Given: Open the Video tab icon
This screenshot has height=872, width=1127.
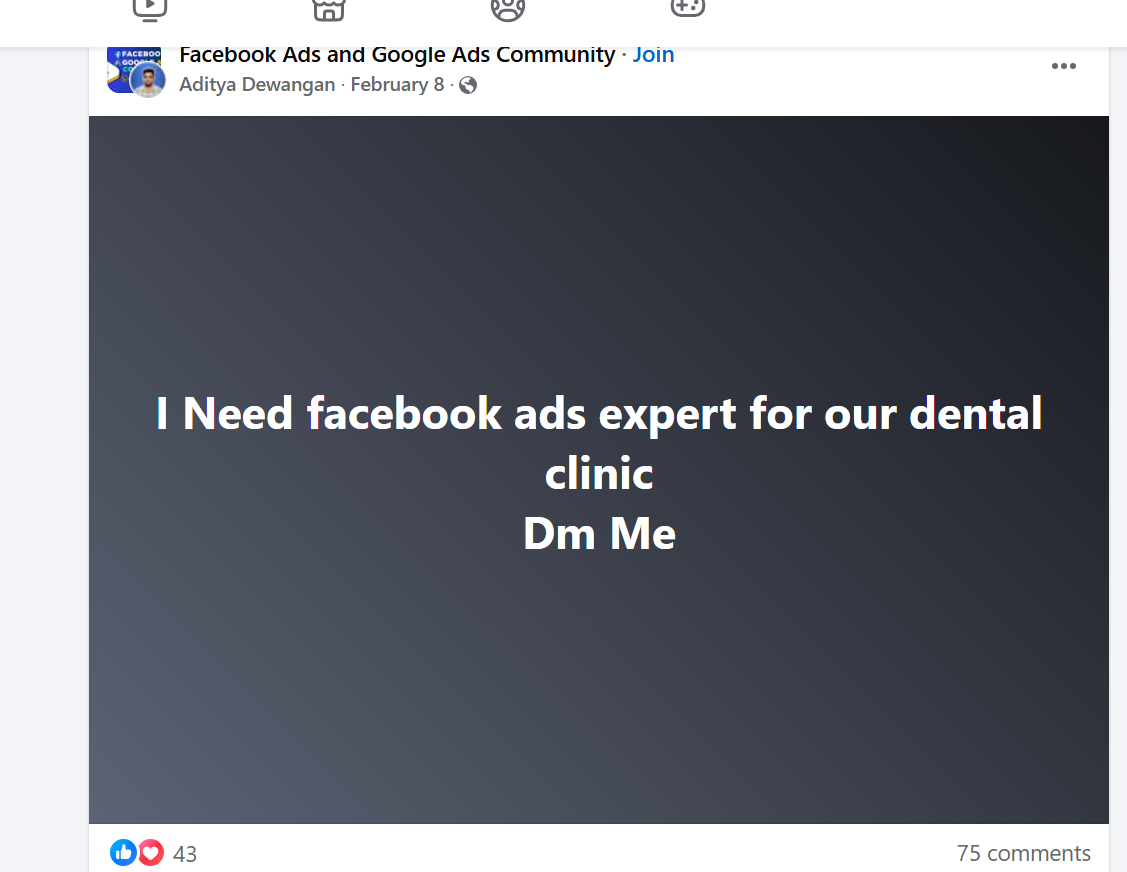Looking at the screenshot, I should (150, 10).
